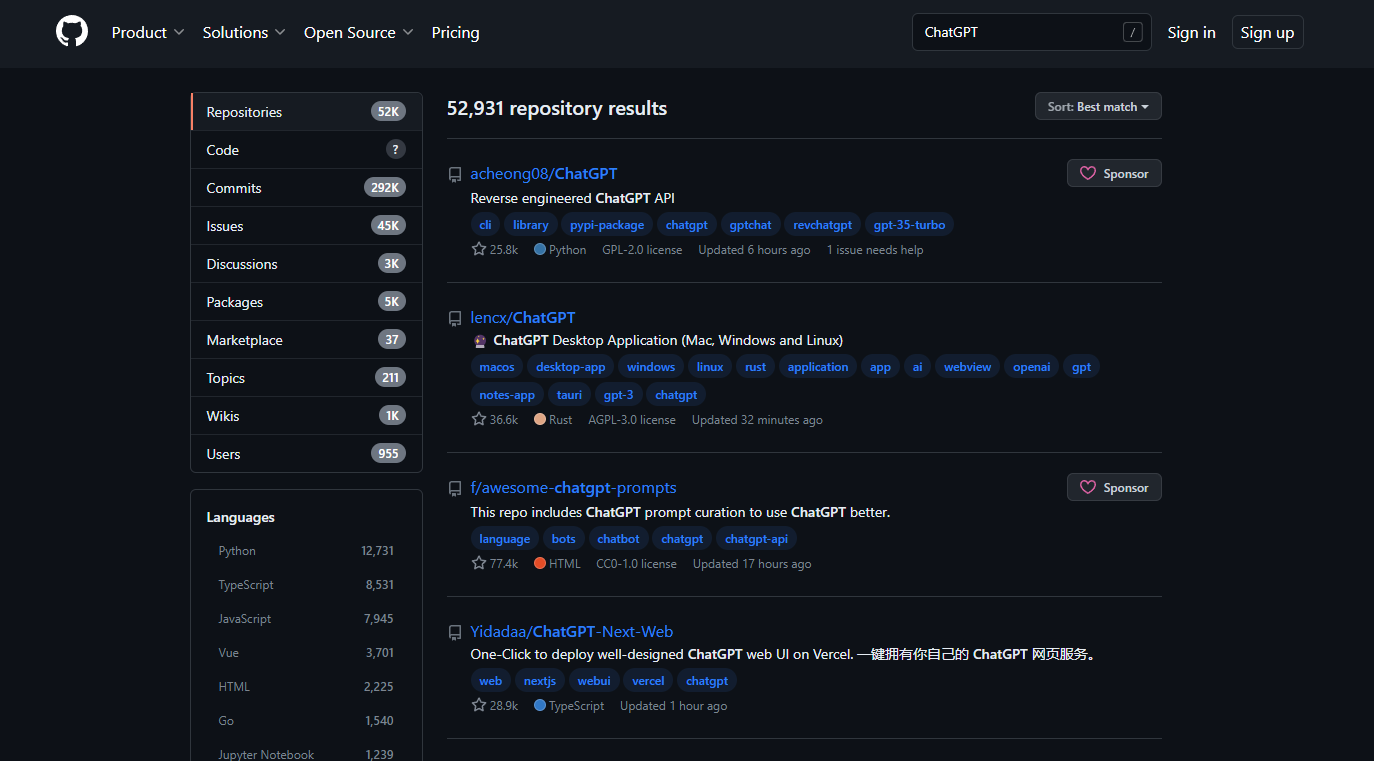Image resolution: width=1374 pixels, height=761 pixels.
Task: Switch to Packages search results
Action: (306, 302)
